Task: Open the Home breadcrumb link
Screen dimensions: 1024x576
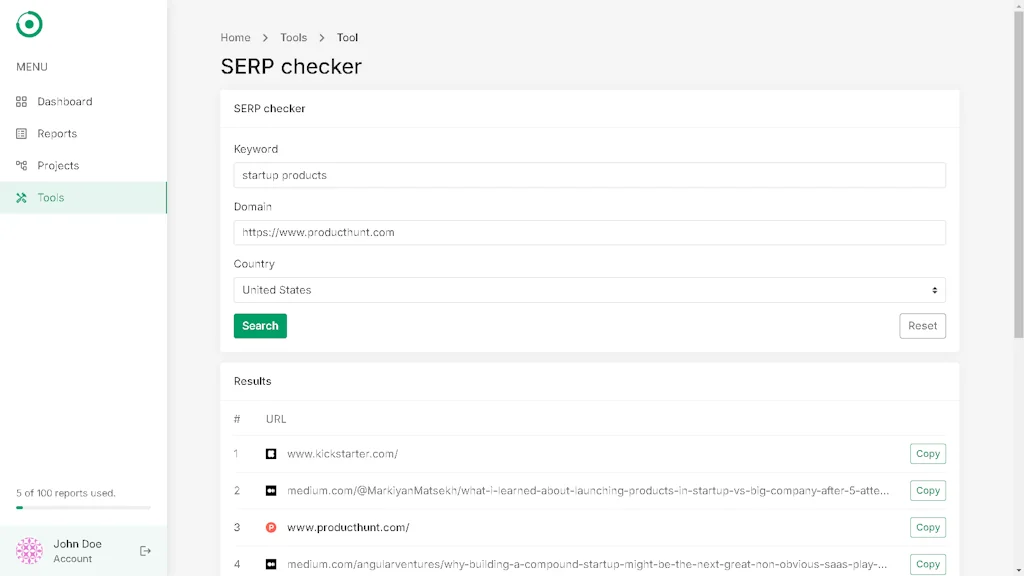Action: [235, 37]
